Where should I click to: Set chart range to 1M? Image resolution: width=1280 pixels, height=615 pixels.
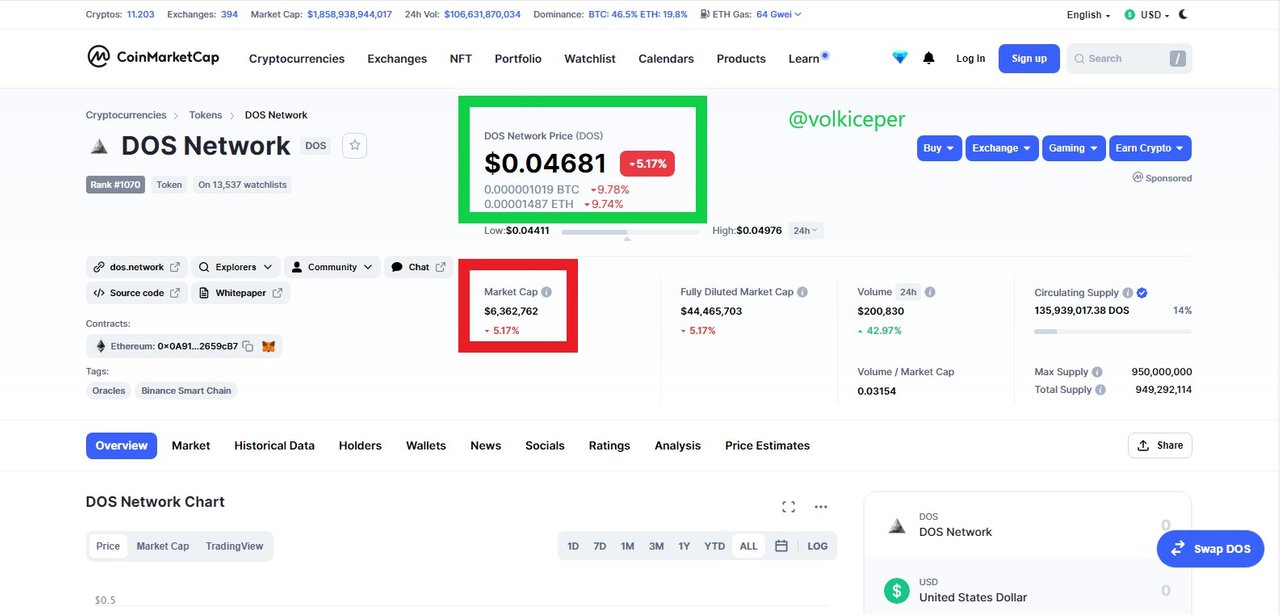tap(627, 546)
